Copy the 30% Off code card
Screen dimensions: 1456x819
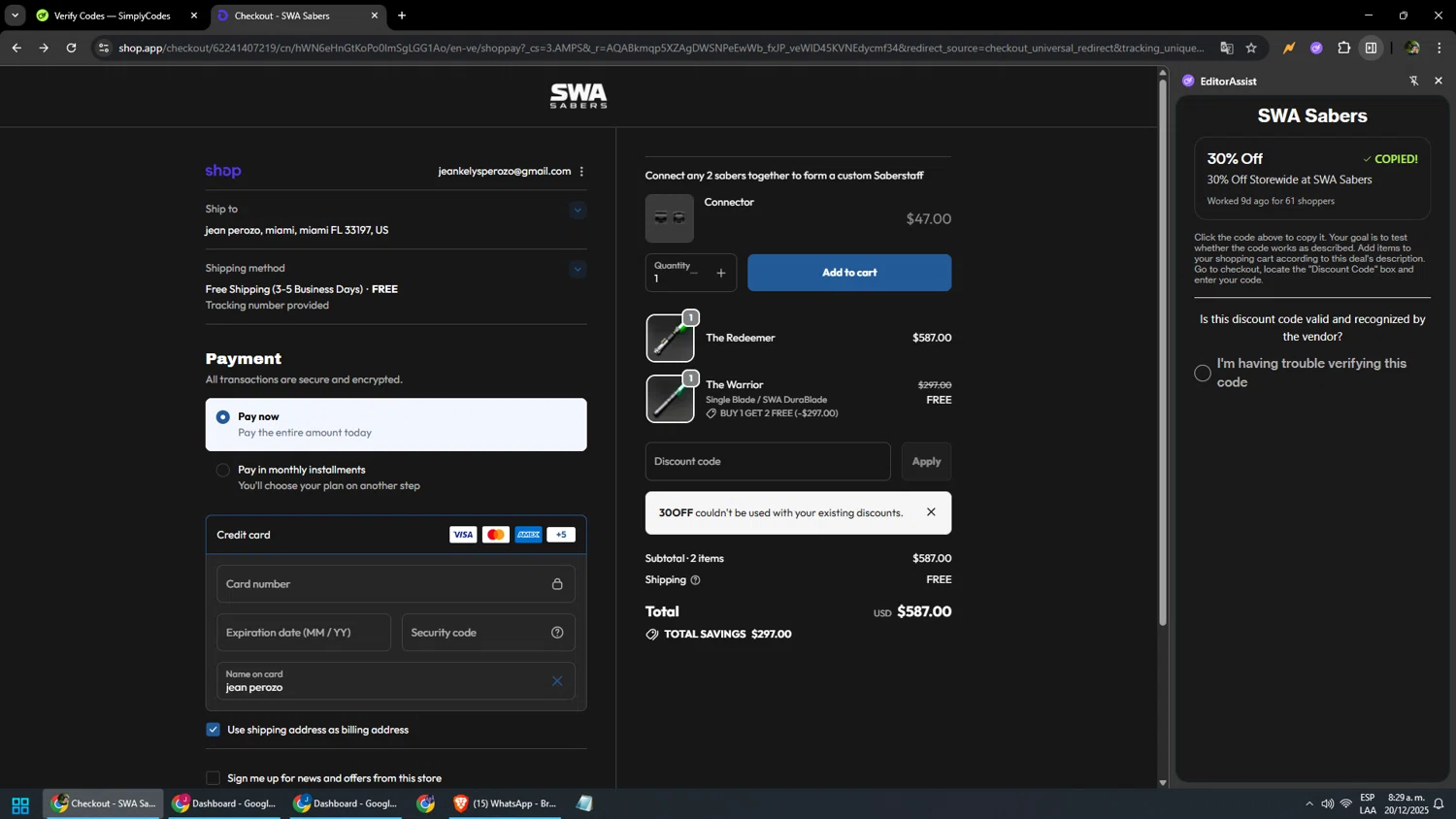(x=1312, y=179)
